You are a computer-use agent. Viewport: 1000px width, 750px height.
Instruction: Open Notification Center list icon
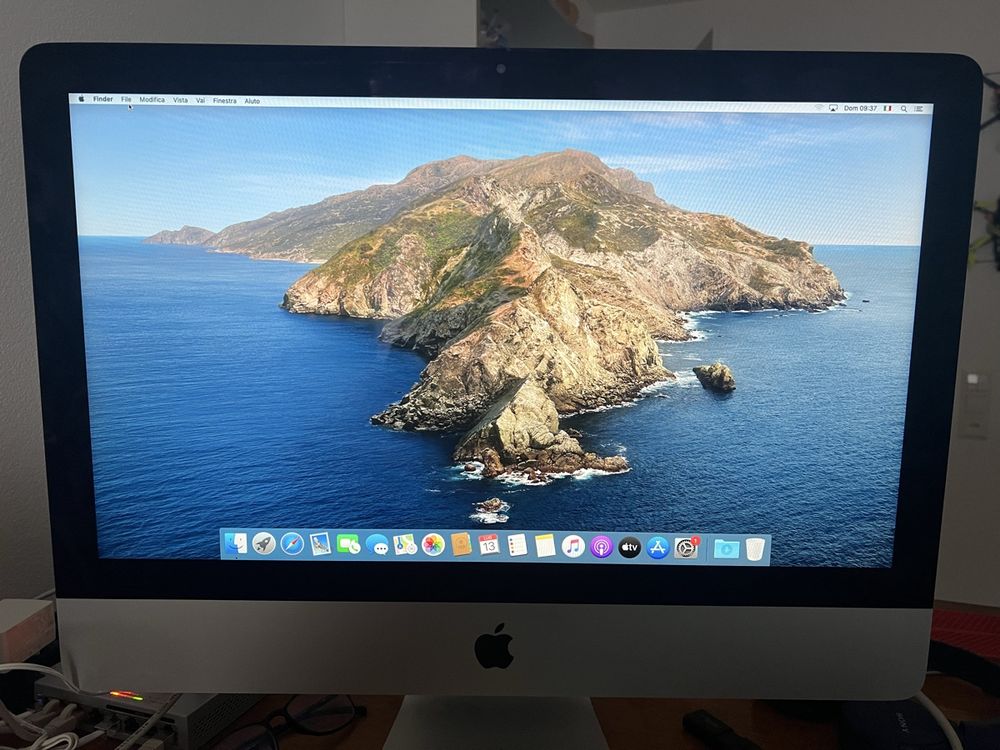coord(919,110)
